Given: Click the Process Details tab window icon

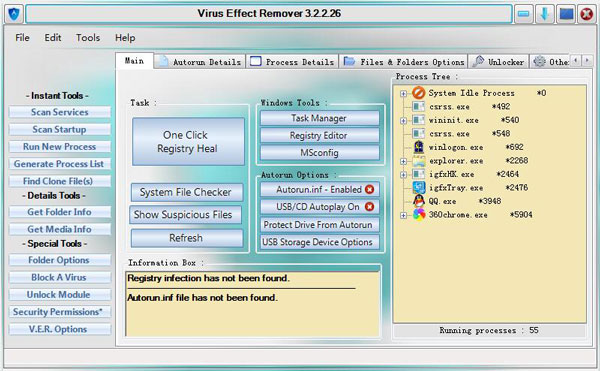Looking at the screenshot, I should [x=255, y=61].
